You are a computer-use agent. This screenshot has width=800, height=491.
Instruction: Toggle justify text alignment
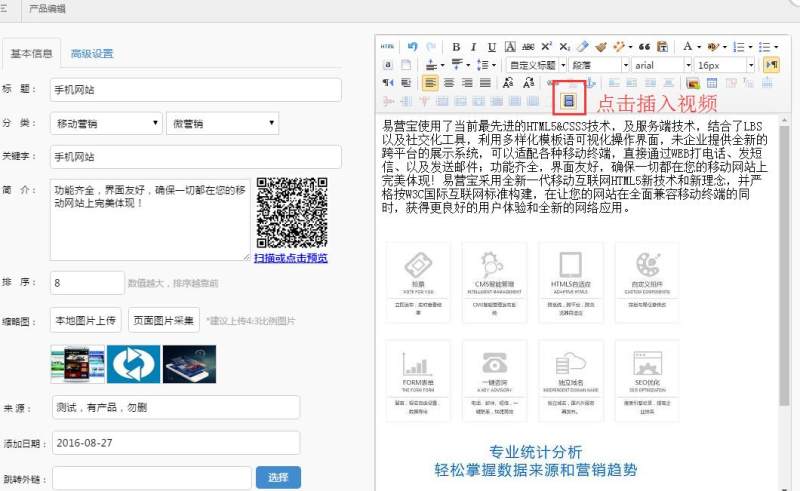coord(485,83)
